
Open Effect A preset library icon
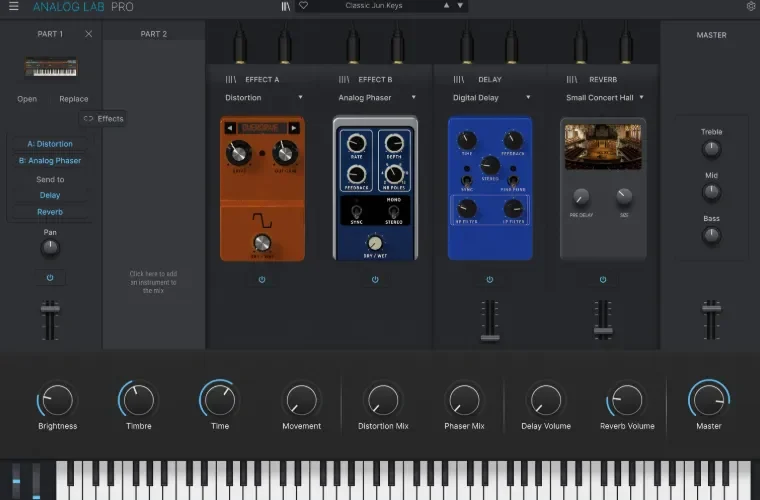point(231,79)
